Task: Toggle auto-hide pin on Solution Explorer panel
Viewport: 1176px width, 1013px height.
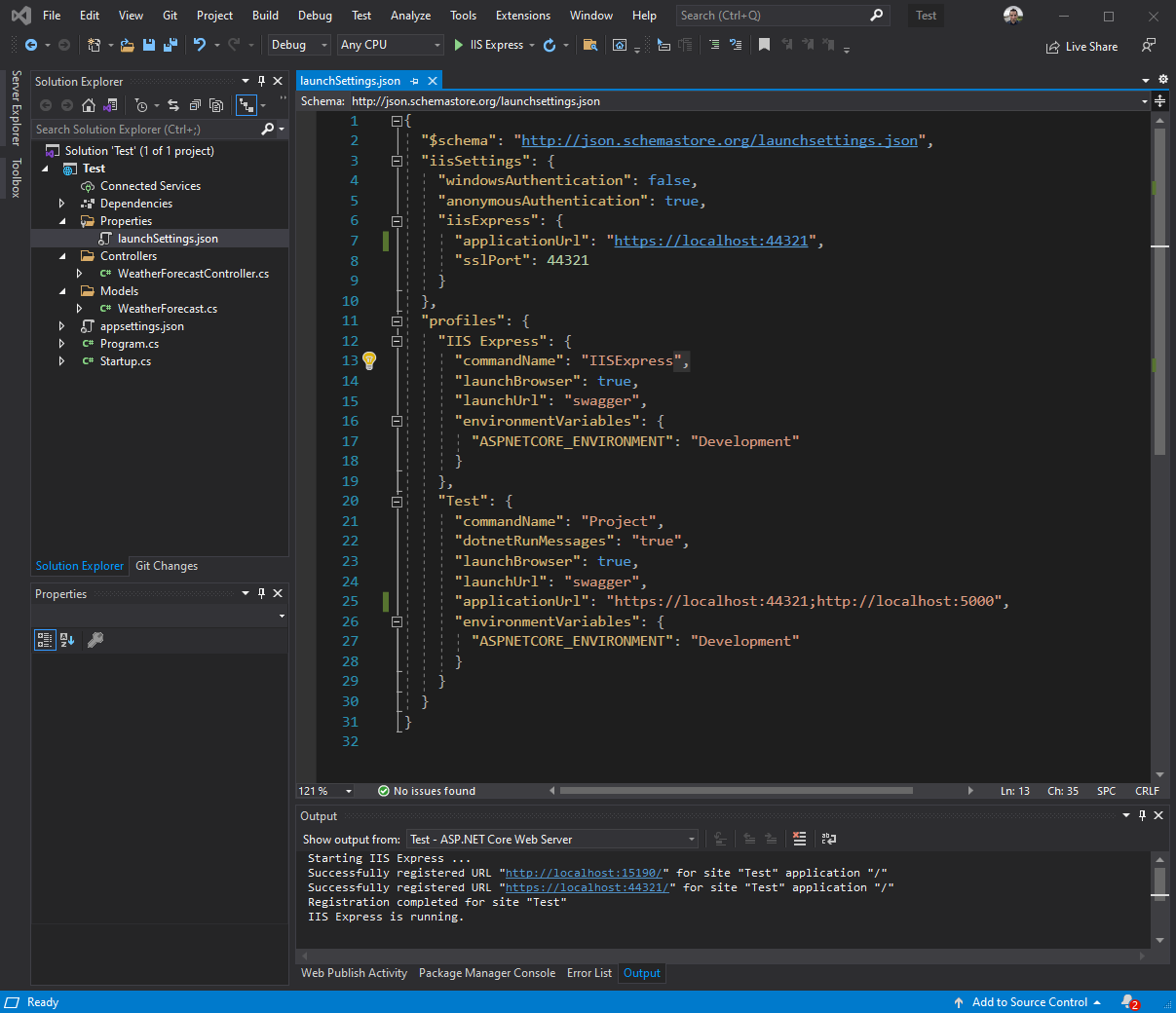Action: pos(261,81)
